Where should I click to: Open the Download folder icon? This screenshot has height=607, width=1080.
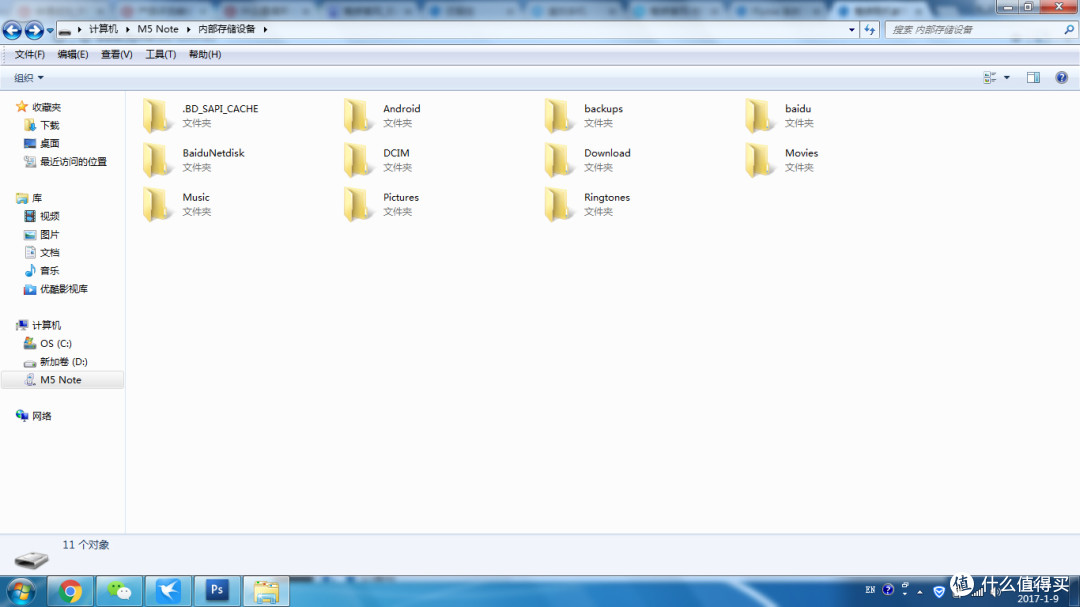[x=559, y=159]
